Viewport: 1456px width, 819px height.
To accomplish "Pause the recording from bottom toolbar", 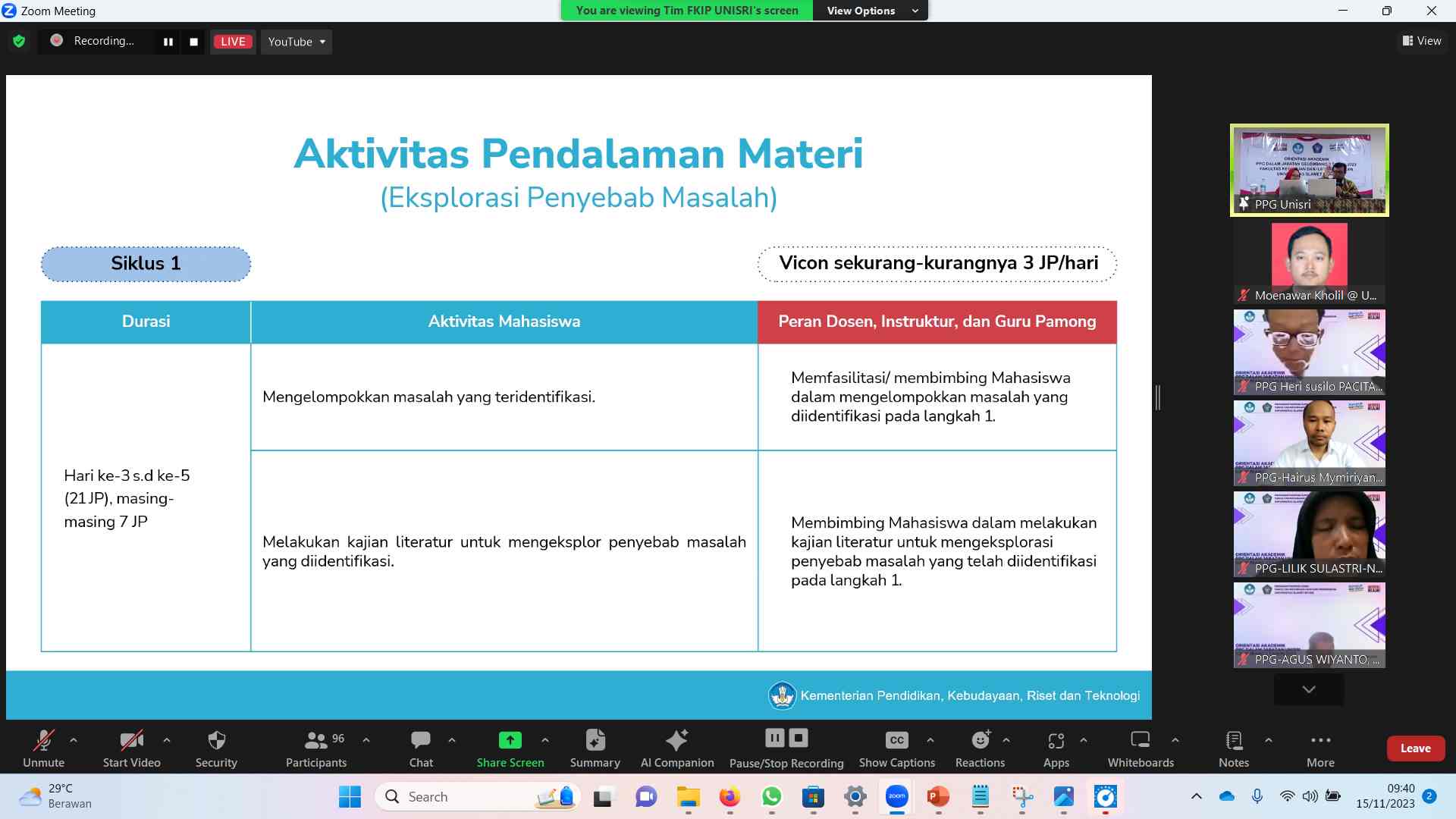I will coord(774,738).
